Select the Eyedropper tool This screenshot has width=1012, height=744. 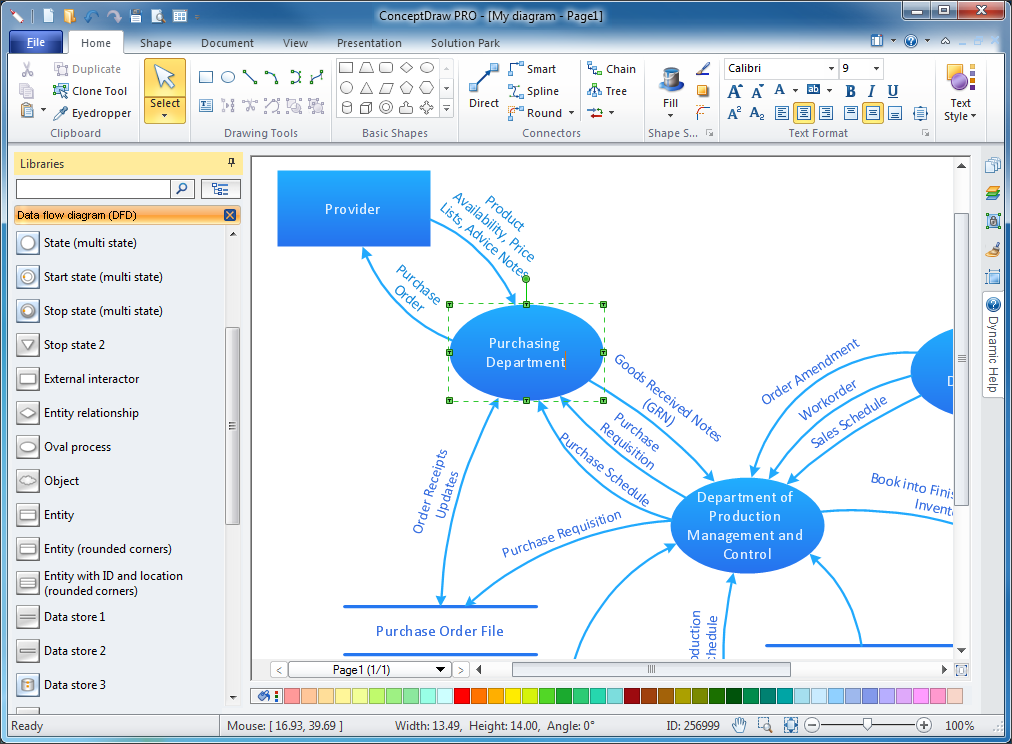pyautogui.click(x=92, y=113)
